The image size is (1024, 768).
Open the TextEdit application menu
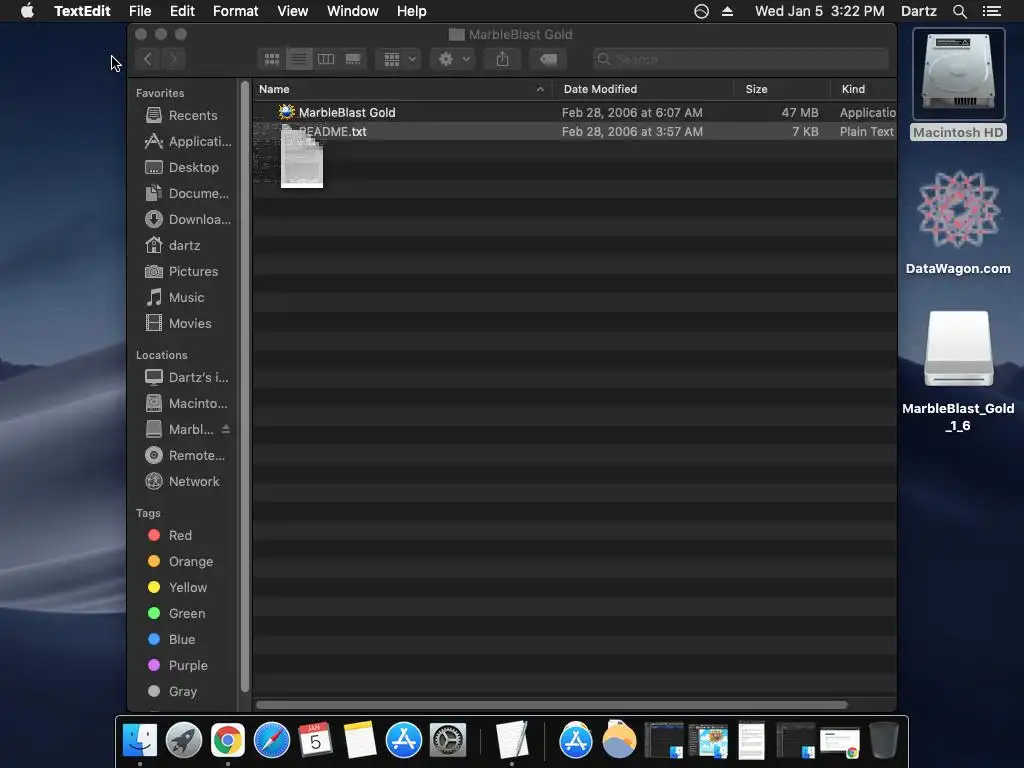point(82,11)
